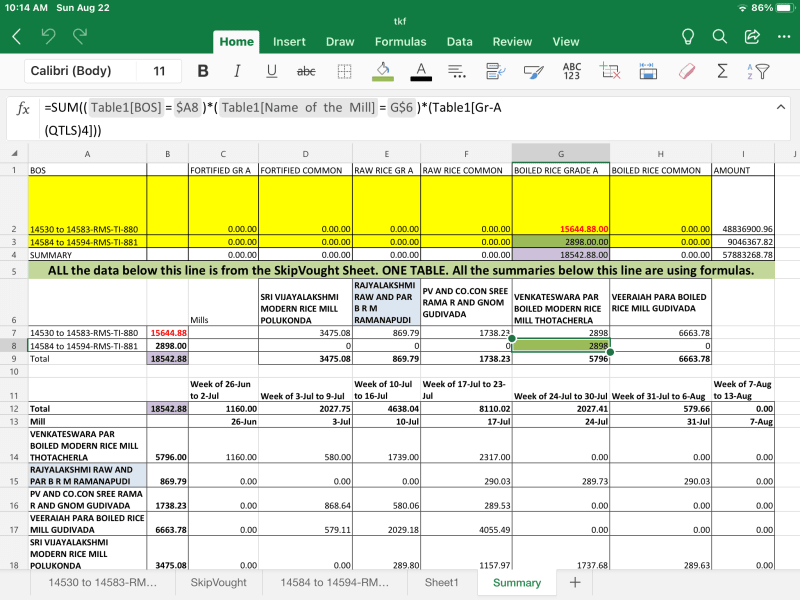
Task: Select cell 4055.49 in row 17
Action: point(466,524)
